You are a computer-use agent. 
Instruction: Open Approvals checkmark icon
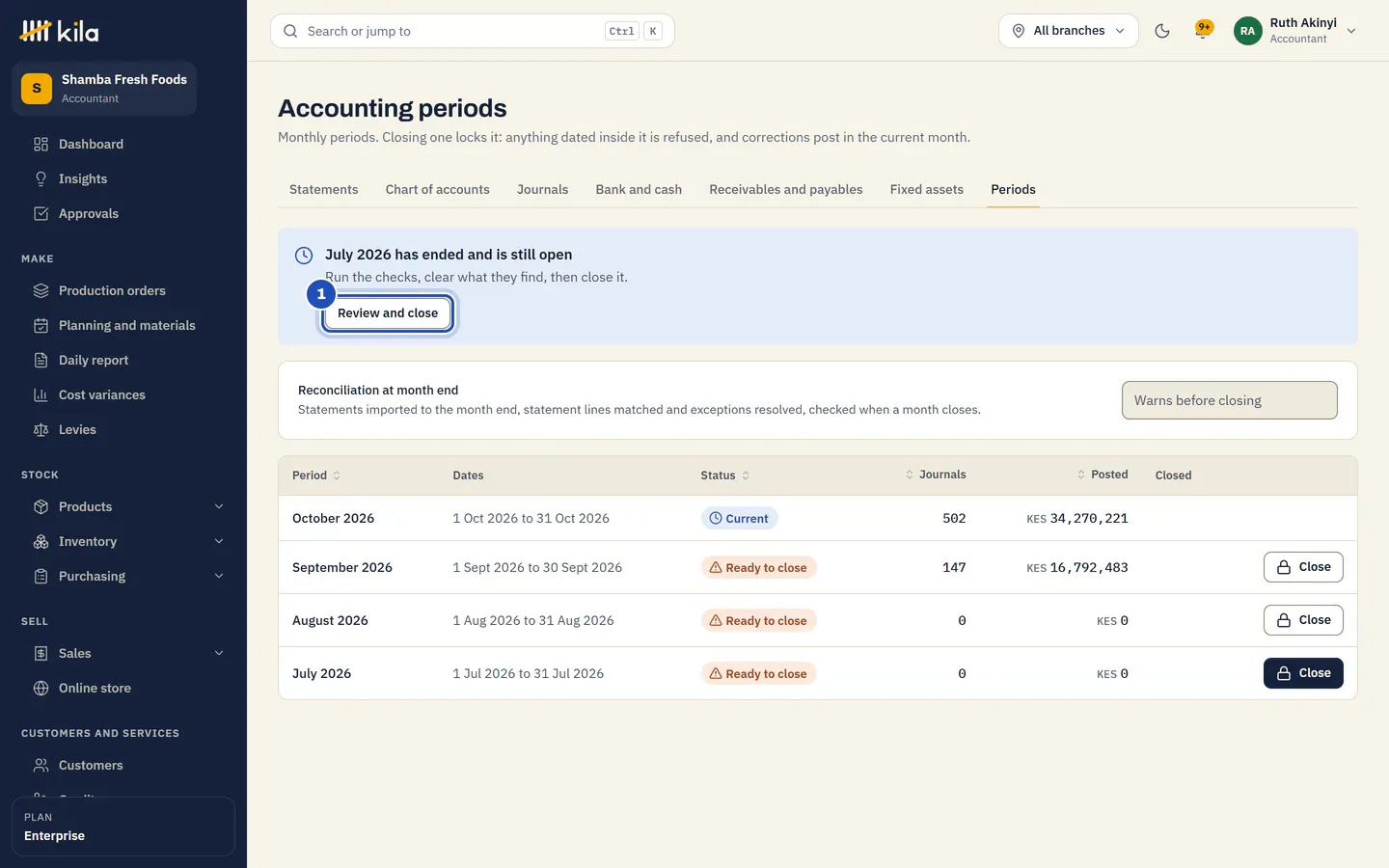(x=41, y=213)
